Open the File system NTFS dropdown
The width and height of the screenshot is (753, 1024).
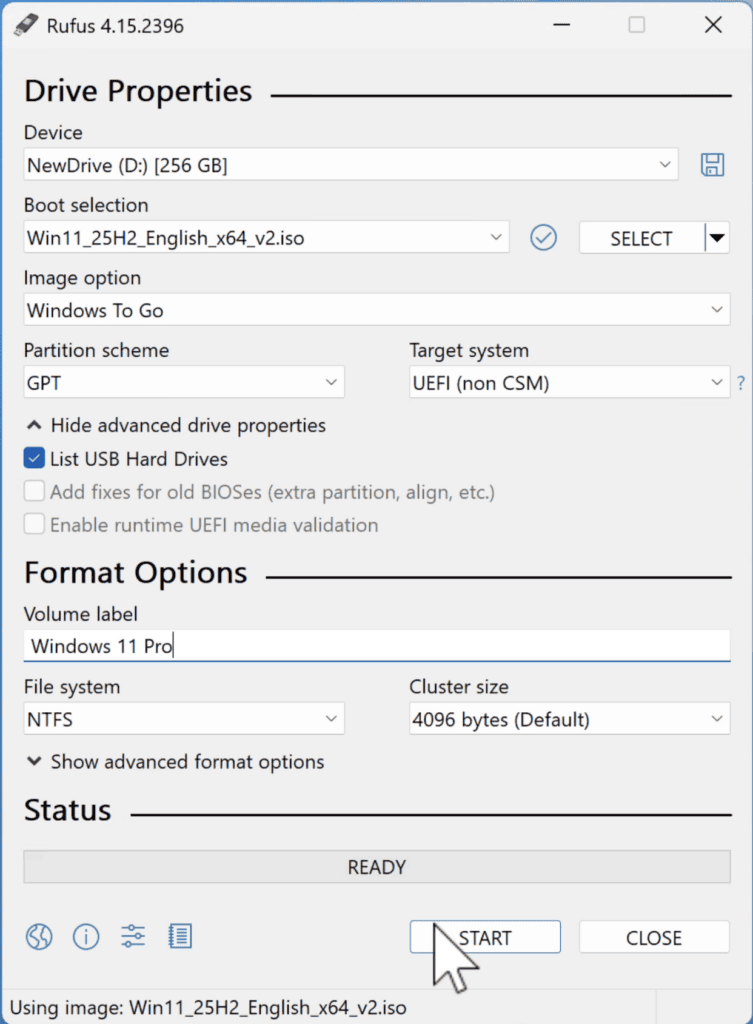184,719
